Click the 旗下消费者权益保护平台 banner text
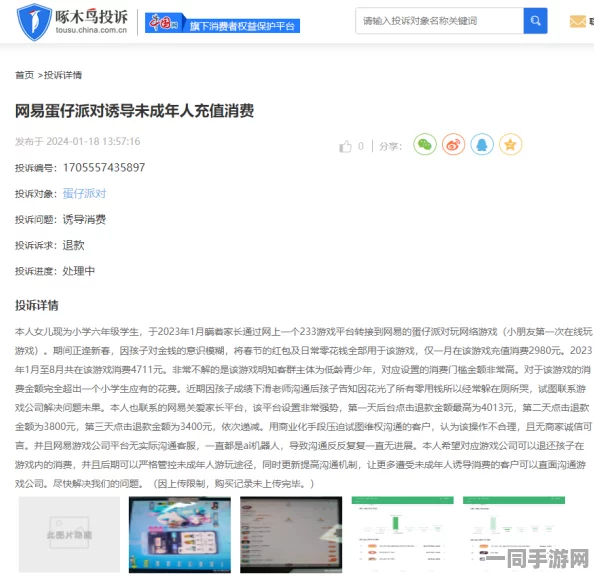594x577 pixels. coord(242,26)
